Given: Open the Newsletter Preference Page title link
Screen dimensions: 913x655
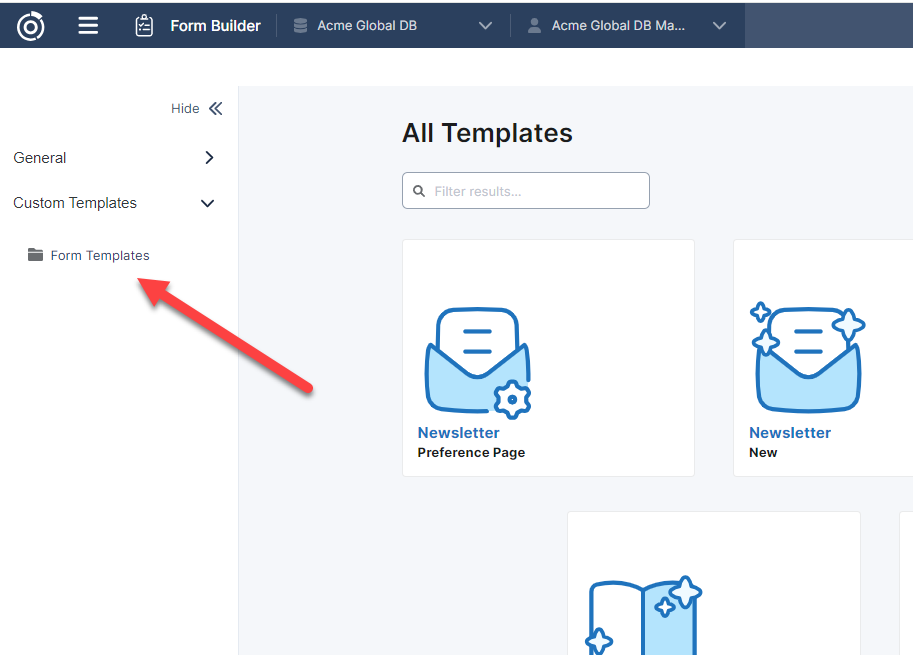Looking at the screenshot, I should (458, 433).
